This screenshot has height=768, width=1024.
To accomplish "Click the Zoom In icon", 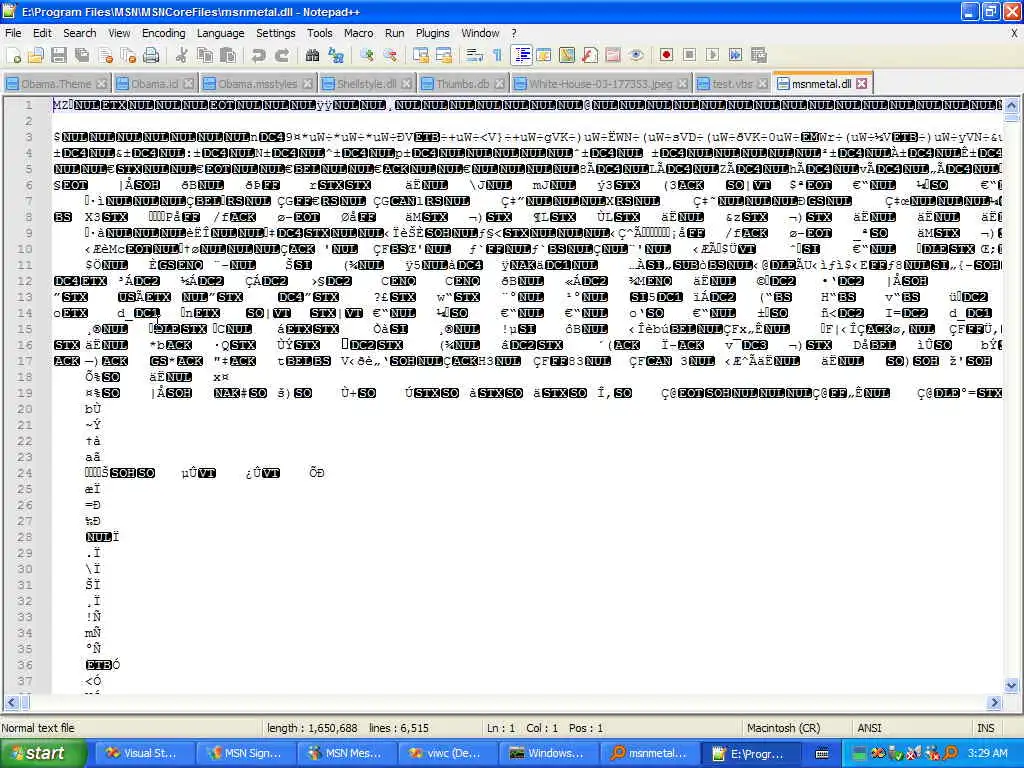I will point(367,56).
